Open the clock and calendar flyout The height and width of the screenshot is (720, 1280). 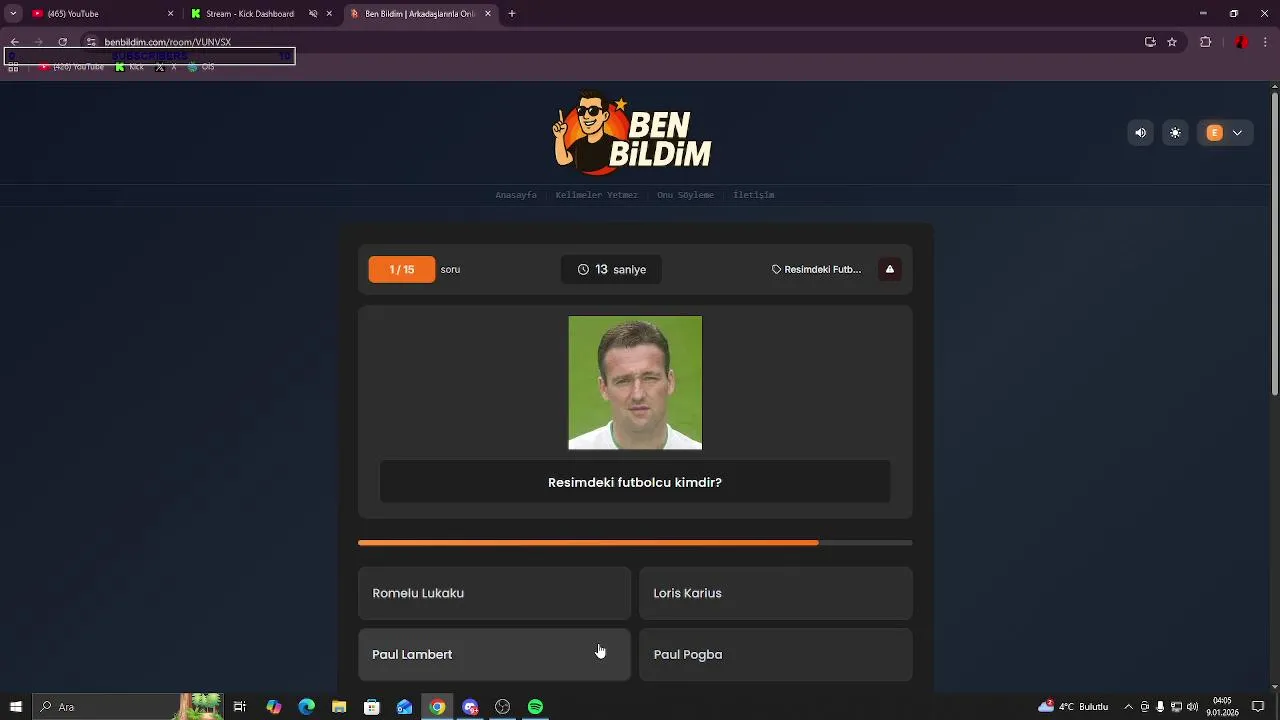tap(1222, 707)
